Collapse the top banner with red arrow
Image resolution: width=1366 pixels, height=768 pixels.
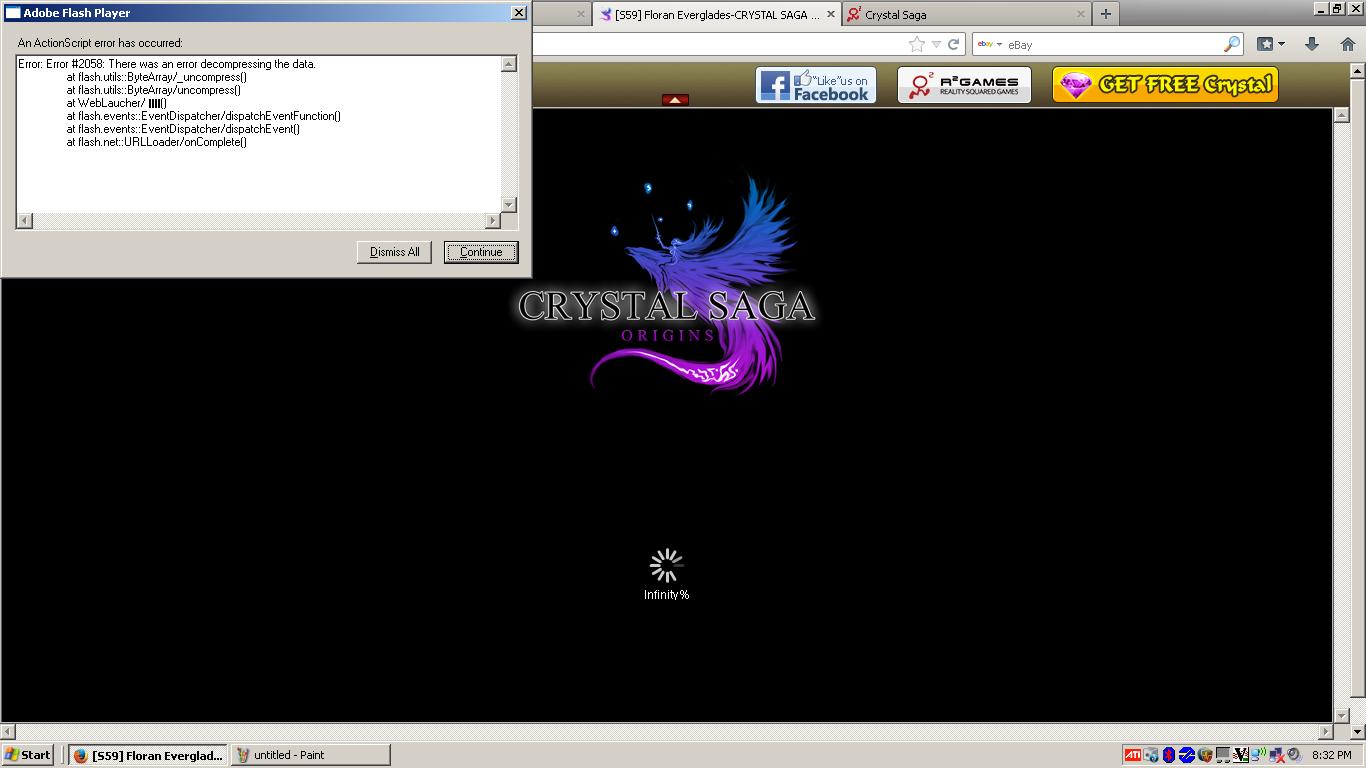[675, 100]
